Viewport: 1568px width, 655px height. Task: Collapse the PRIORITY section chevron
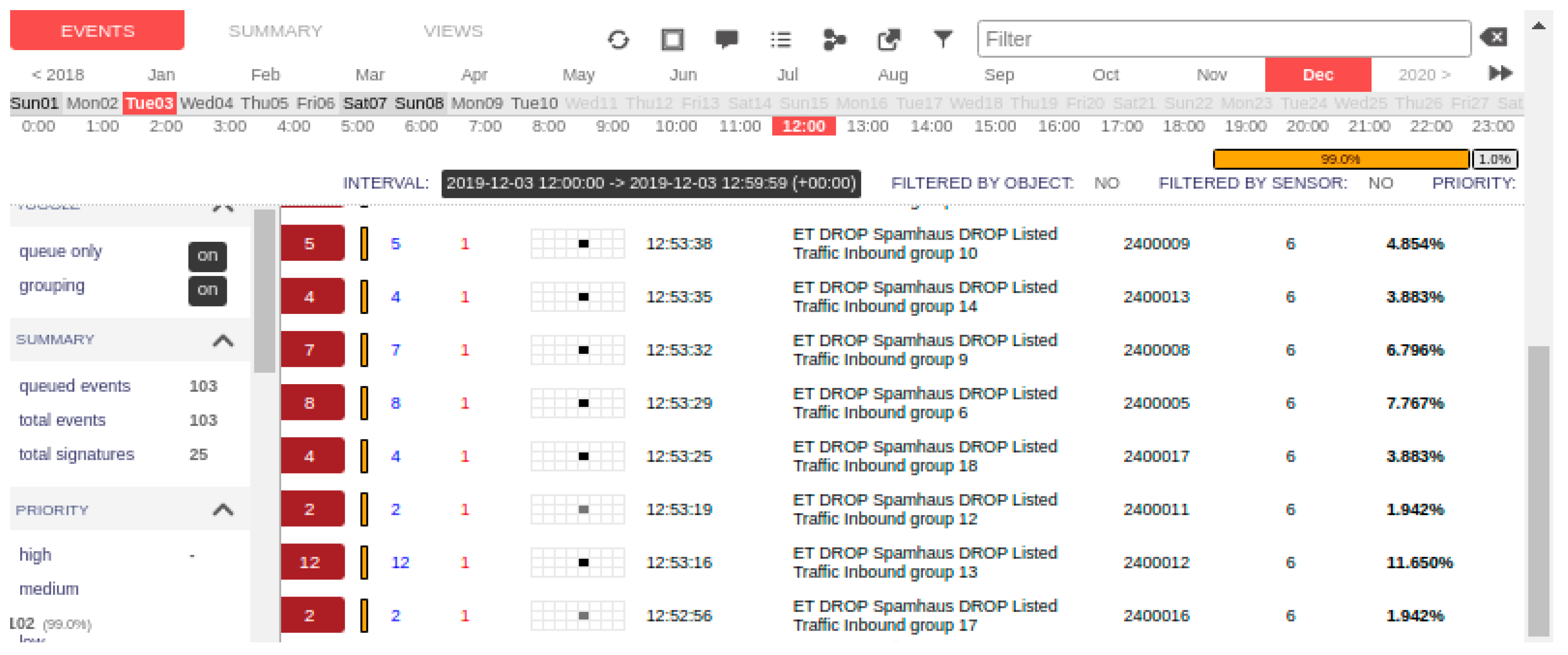pyautogui.click(x=223, y=510)
